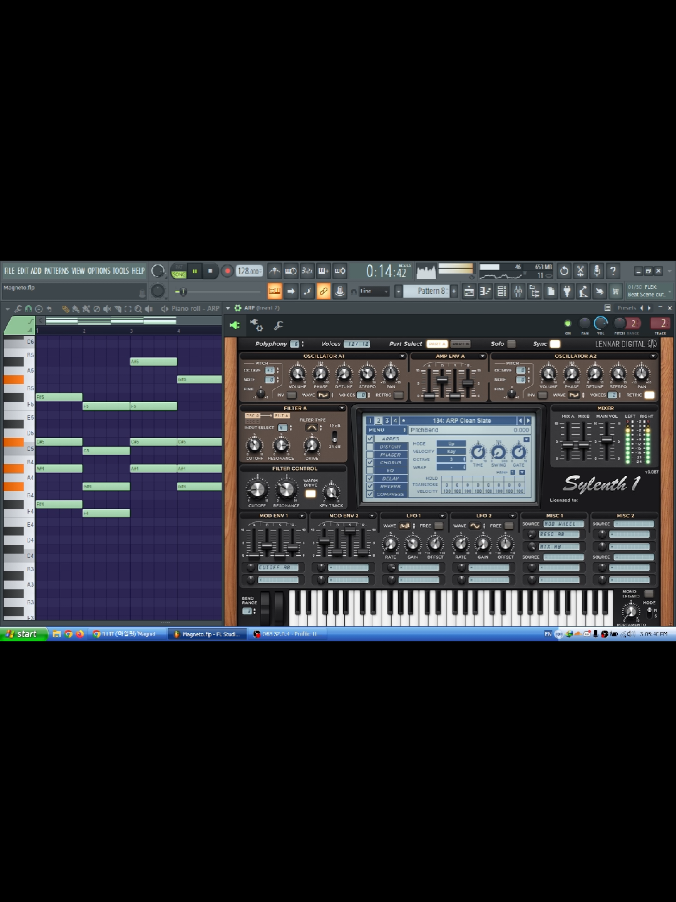
Task: Open the FILE menu in FL Studio
Action: pyautogui.click(x=9, y=271)
